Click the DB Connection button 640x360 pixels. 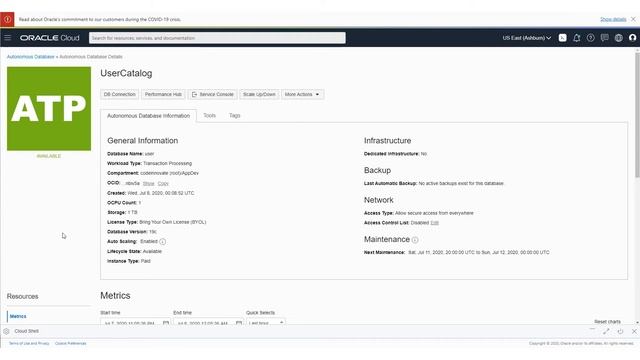[120, 94]
